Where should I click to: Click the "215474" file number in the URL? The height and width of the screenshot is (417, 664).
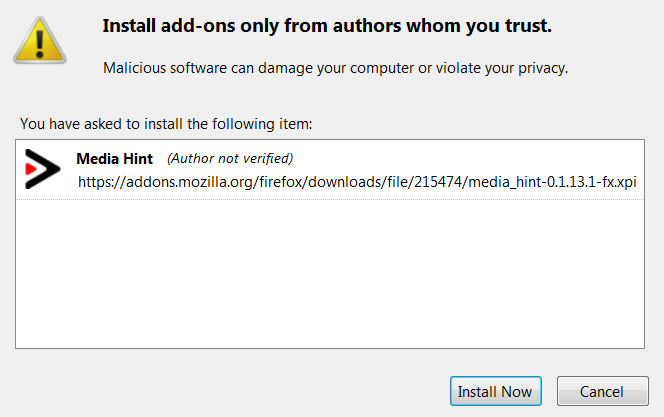438,182
